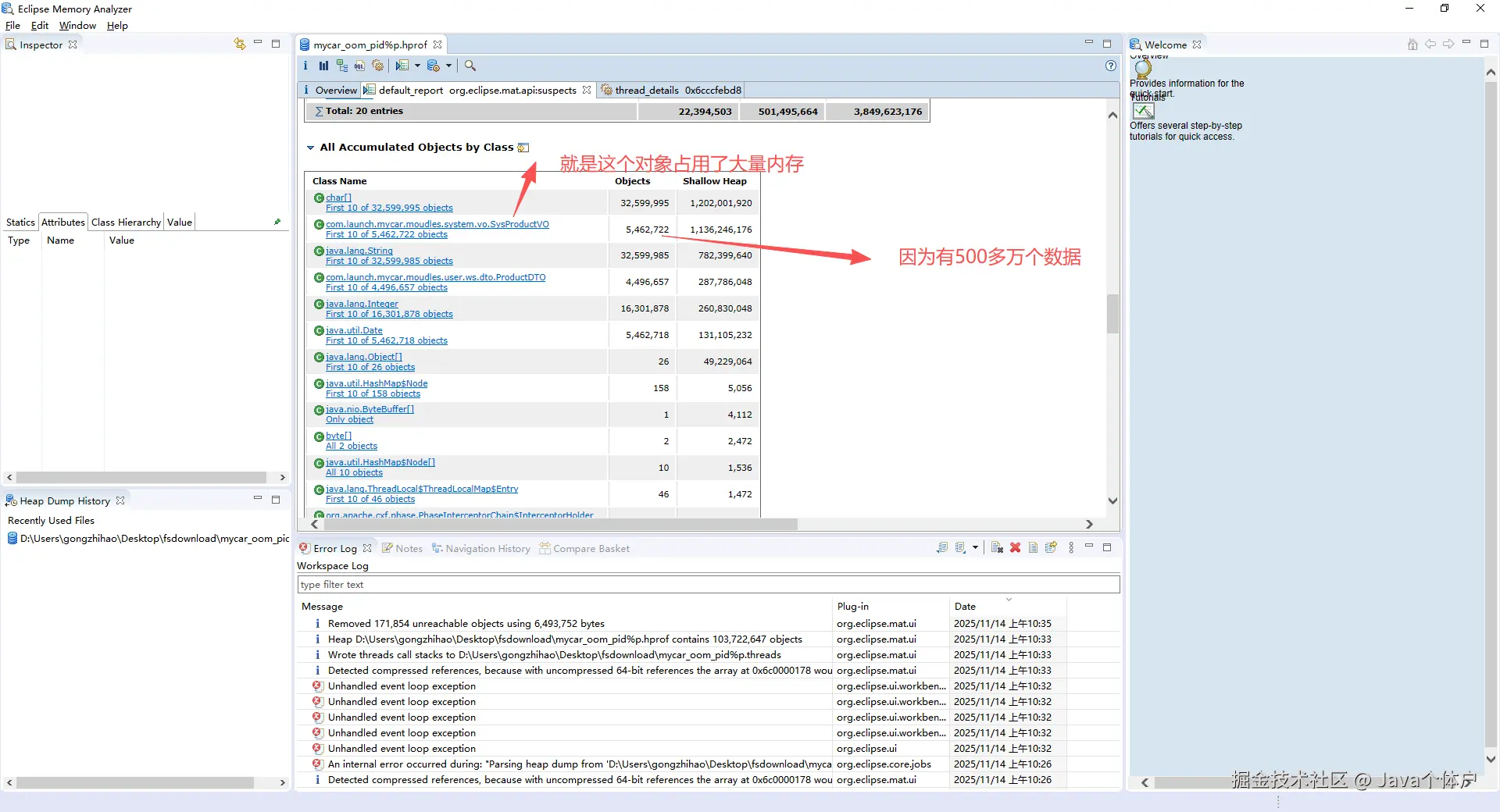Close the mycar_oom hprof editor tab
This screenshot has height=812, width=1500.
437,45
